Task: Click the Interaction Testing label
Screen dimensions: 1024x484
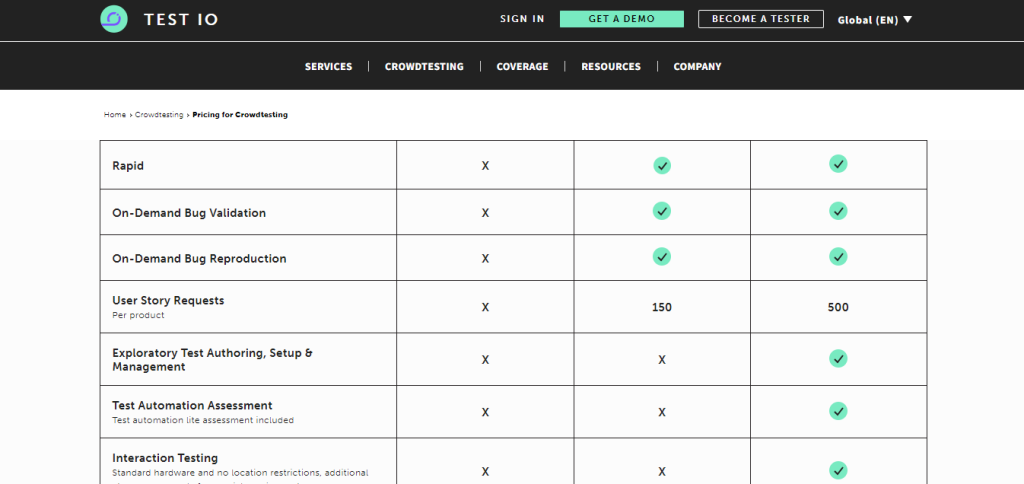Action: click(x=165, y=458)
